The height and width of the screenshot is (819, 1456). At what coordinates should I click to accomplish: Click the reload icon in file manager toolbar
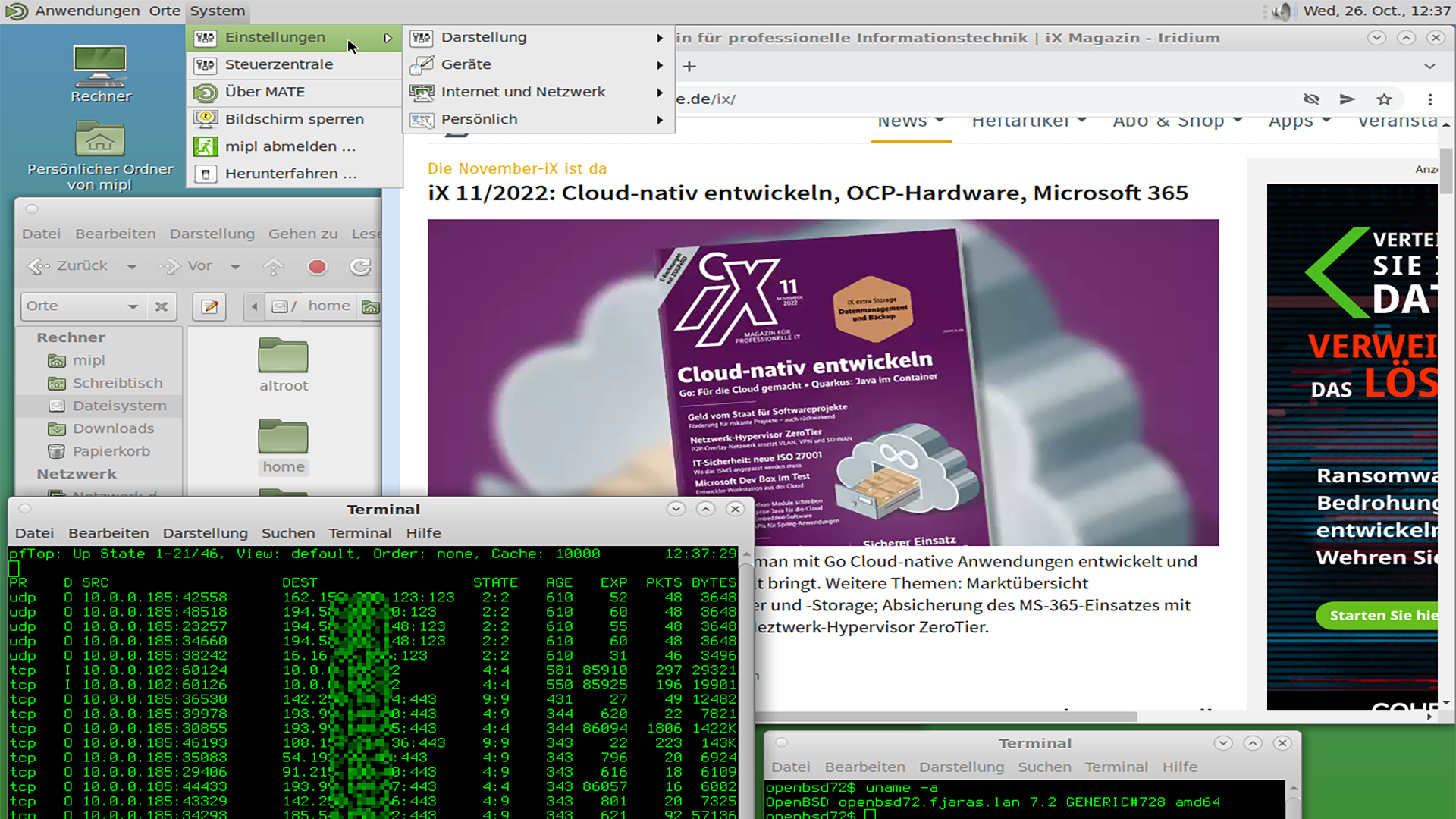(360, 266)
